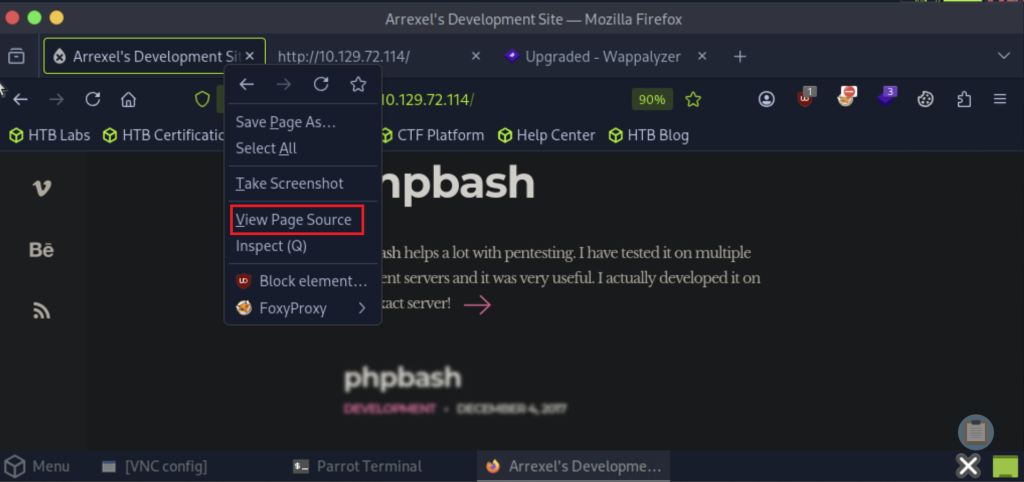Expand the List all tabs chevron

point(1004,57)
